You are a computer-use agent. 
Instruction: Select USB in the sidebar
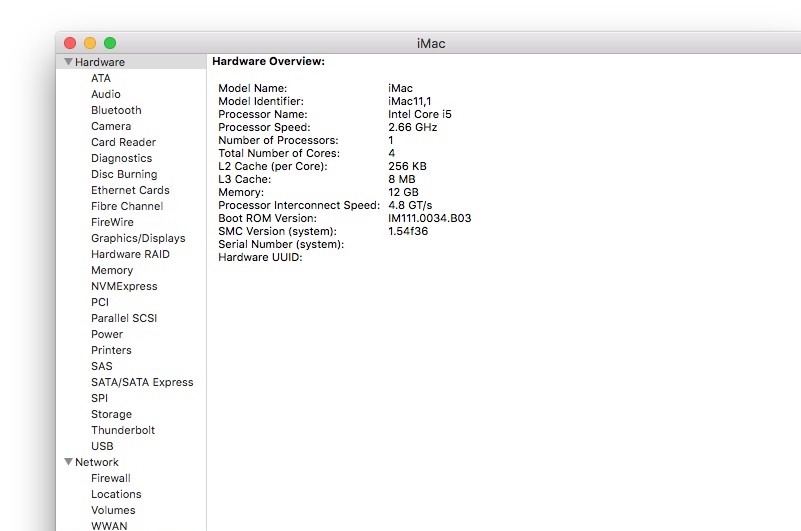pos(102,446)
